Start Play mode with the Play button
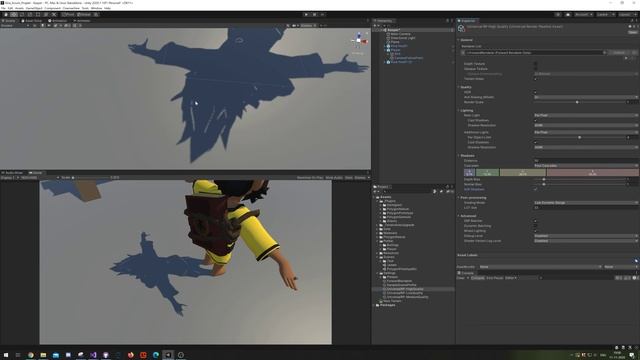Viewport: 640px width, 360px height. point(306,14)
